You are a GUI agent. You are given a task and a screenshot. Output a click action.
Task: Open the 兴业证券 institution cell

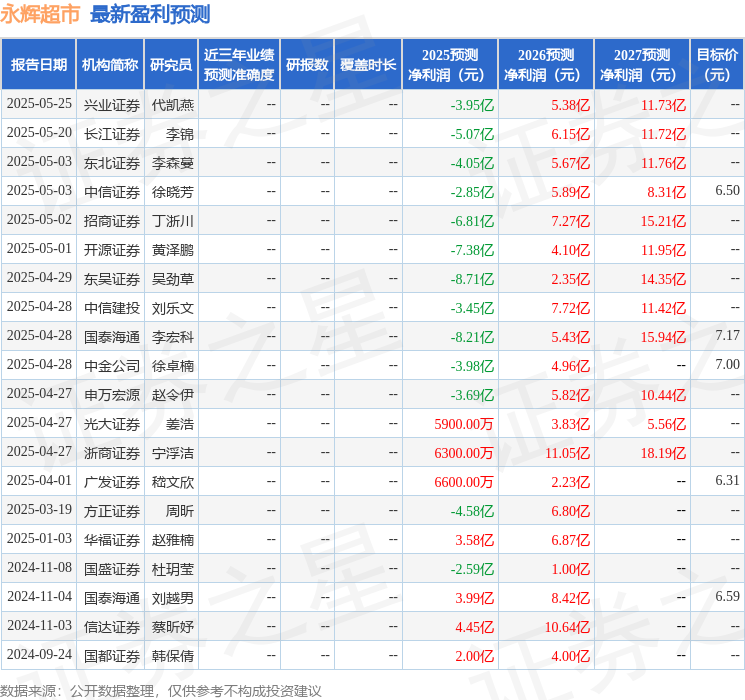111,104
